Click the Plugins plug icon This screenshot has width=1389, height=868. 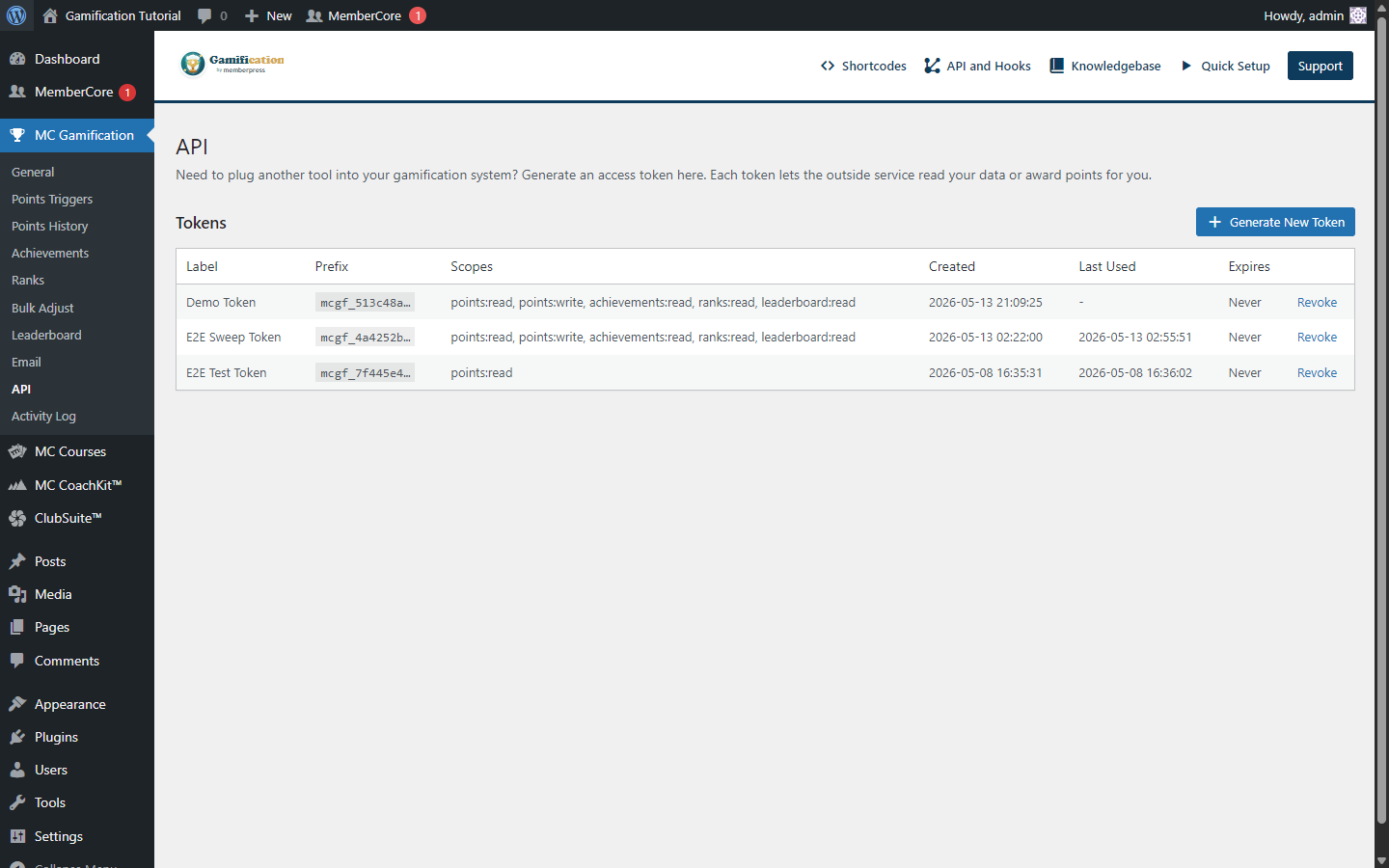(x=17, y=737)
